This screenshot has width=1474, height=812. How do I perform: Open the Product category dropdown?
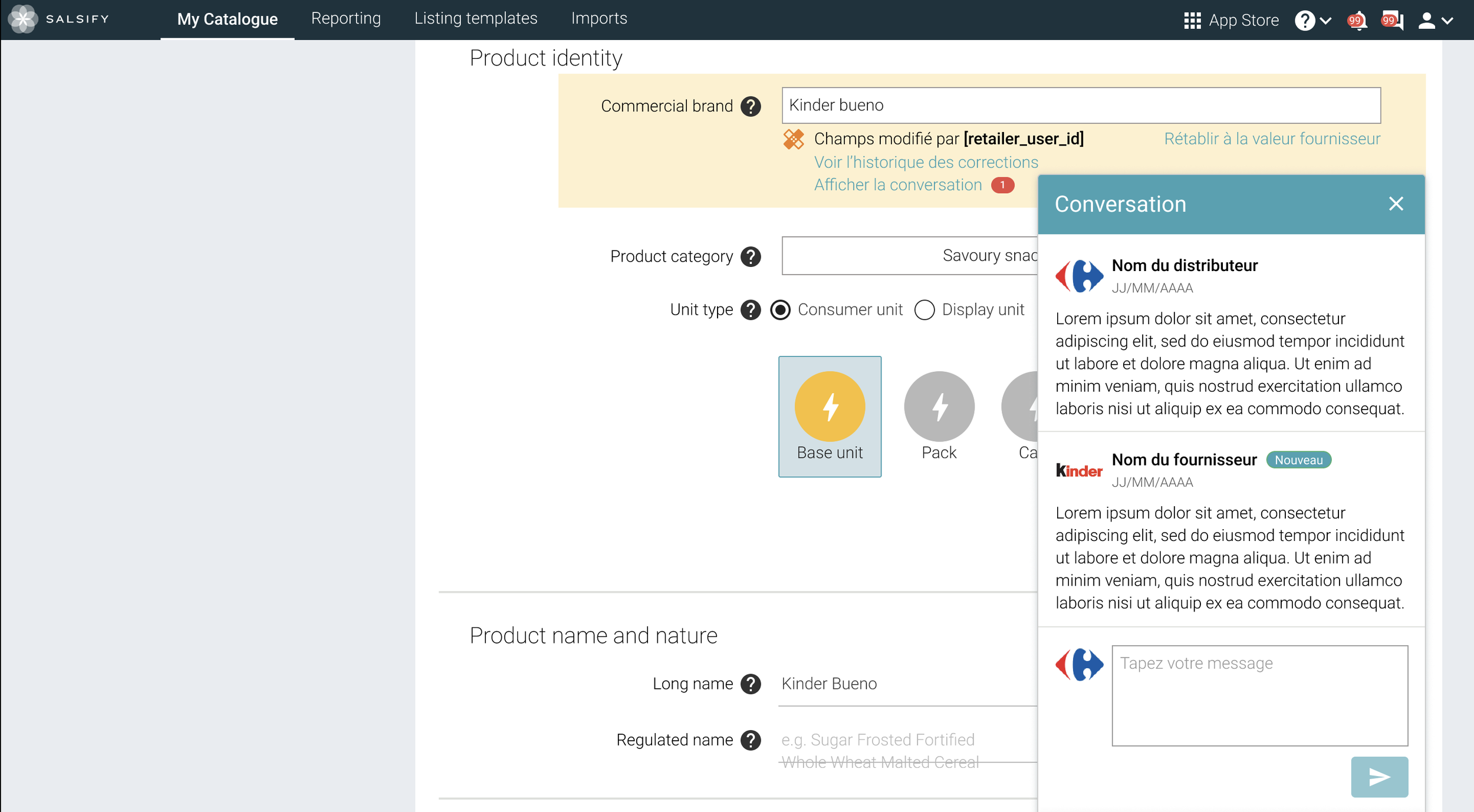[x=909, y=256]
